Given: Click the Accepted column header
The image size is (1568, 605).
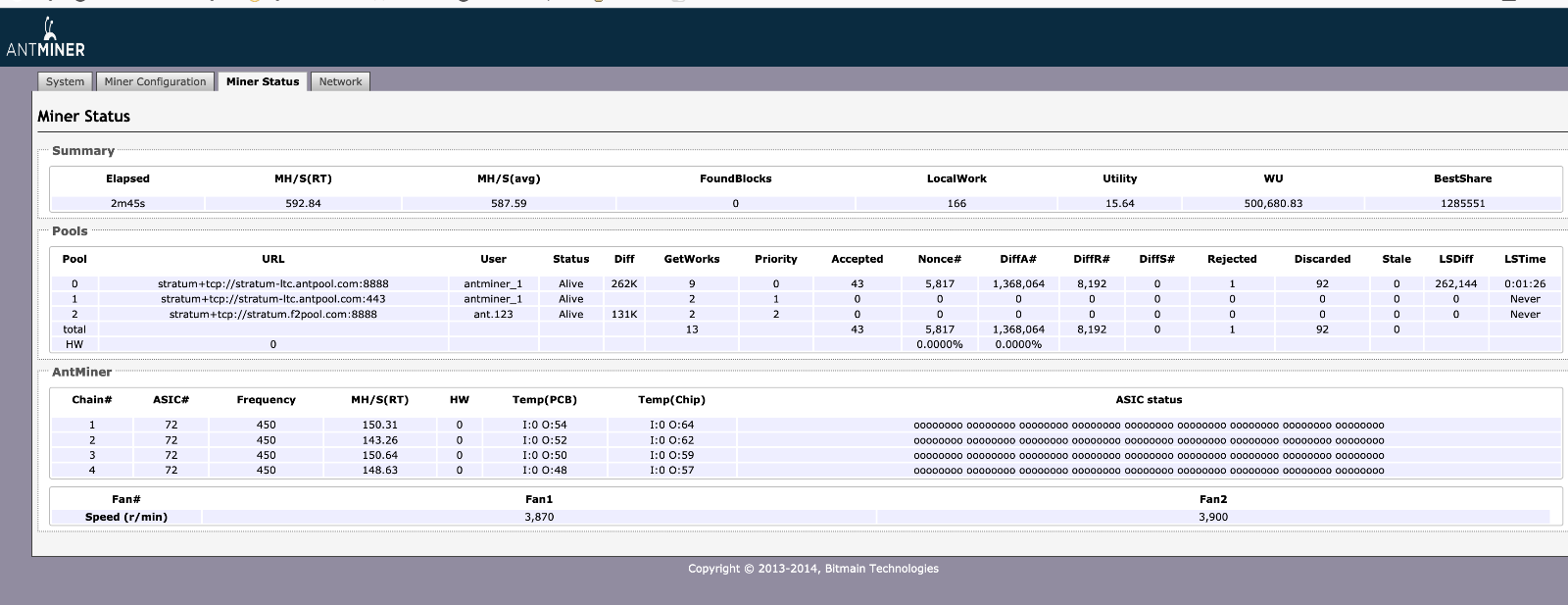Looking at the screenshot, I should point(857,259).
